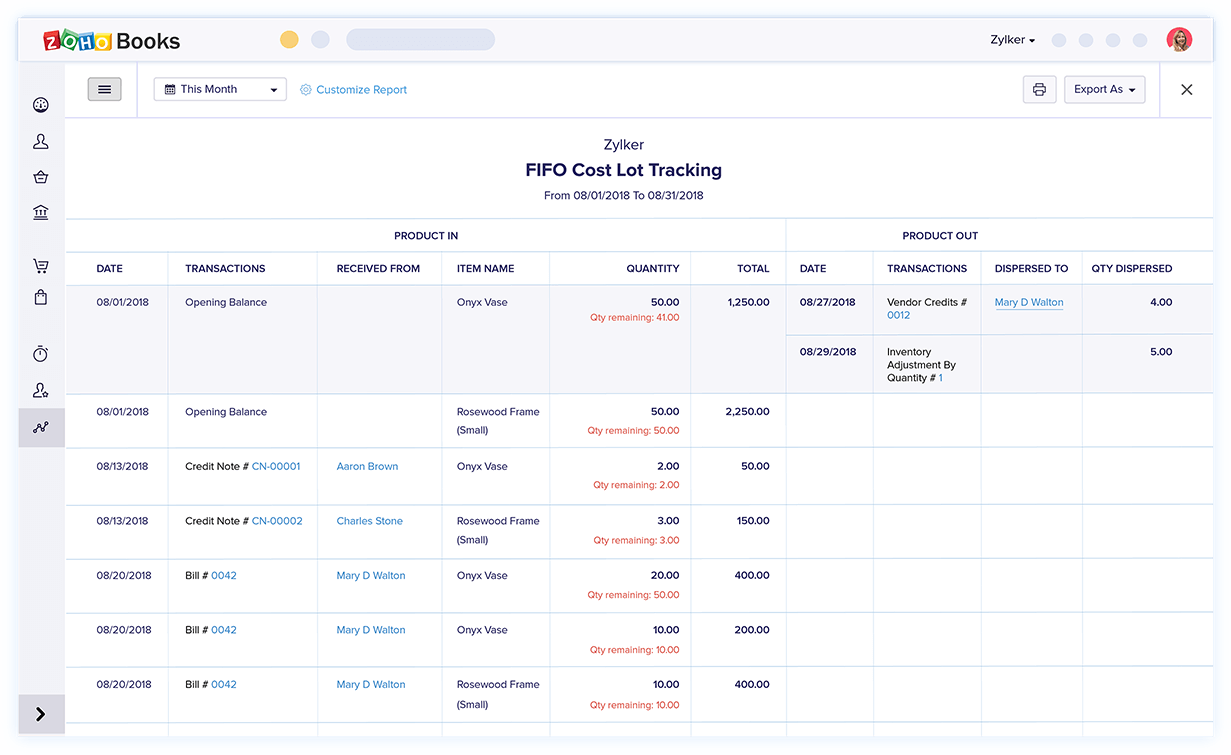
Task: Click the Items basket icon in sidebar
Action: pyautogui.click(x=41, y=177)
